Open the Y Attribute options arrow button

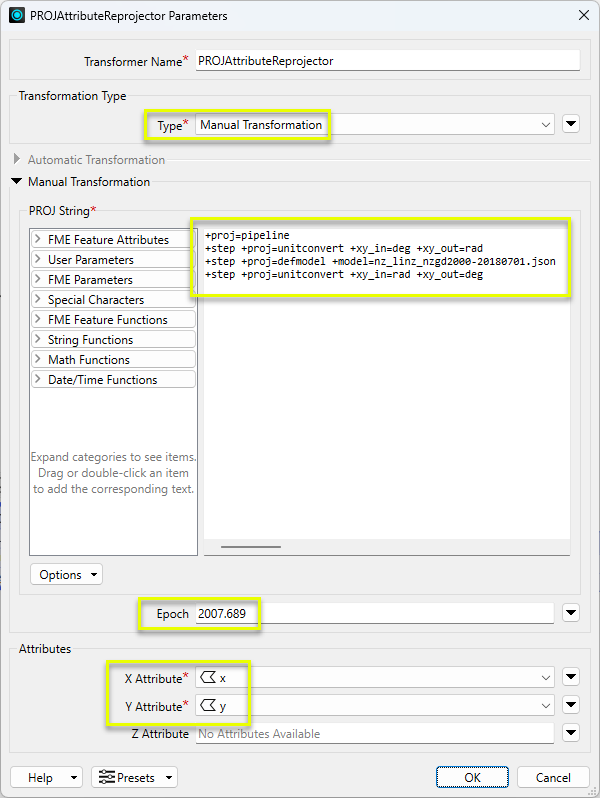pos(571,706)
